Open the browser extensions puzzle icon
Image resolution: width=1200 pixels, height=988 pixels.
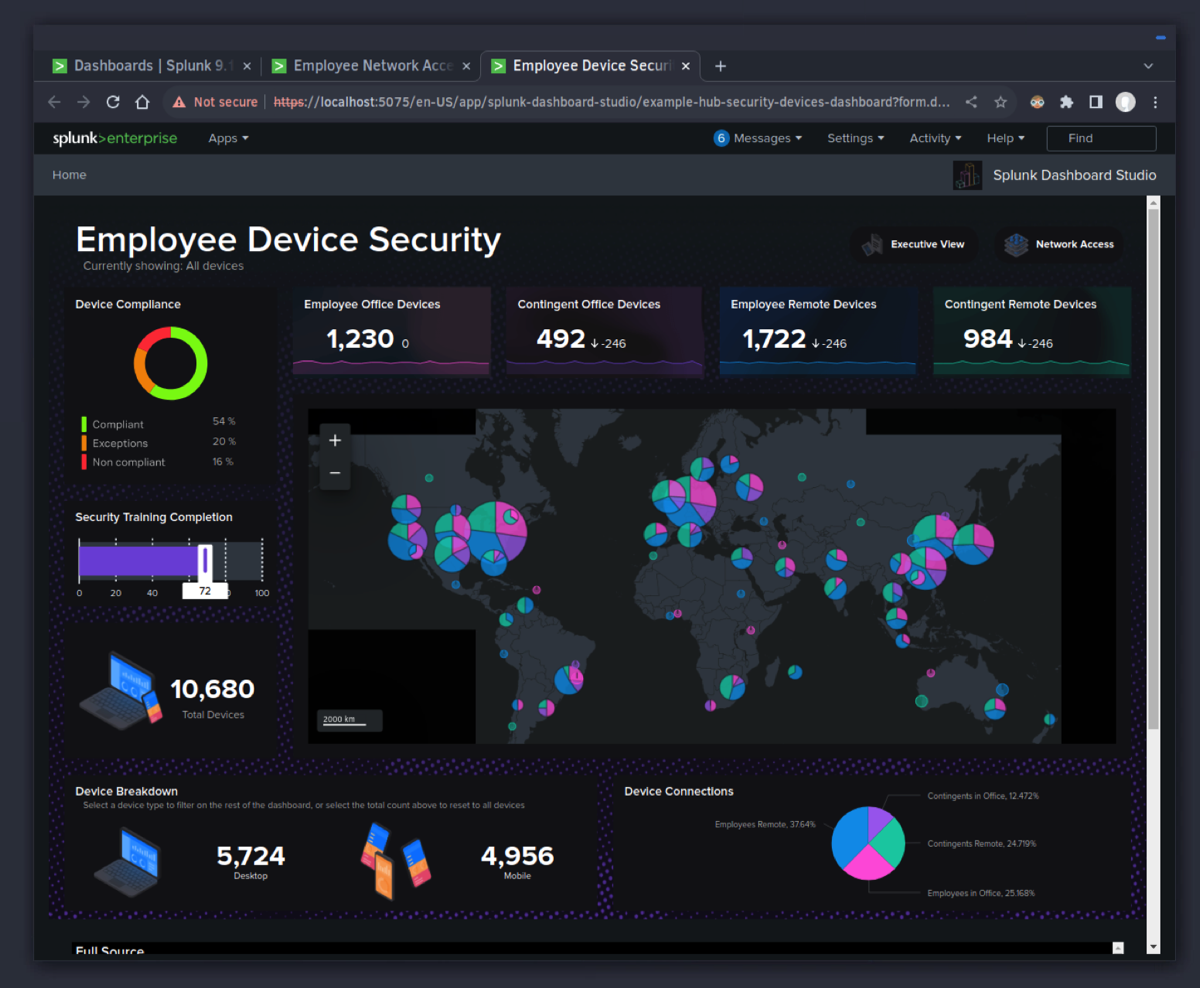[1067, 102]
